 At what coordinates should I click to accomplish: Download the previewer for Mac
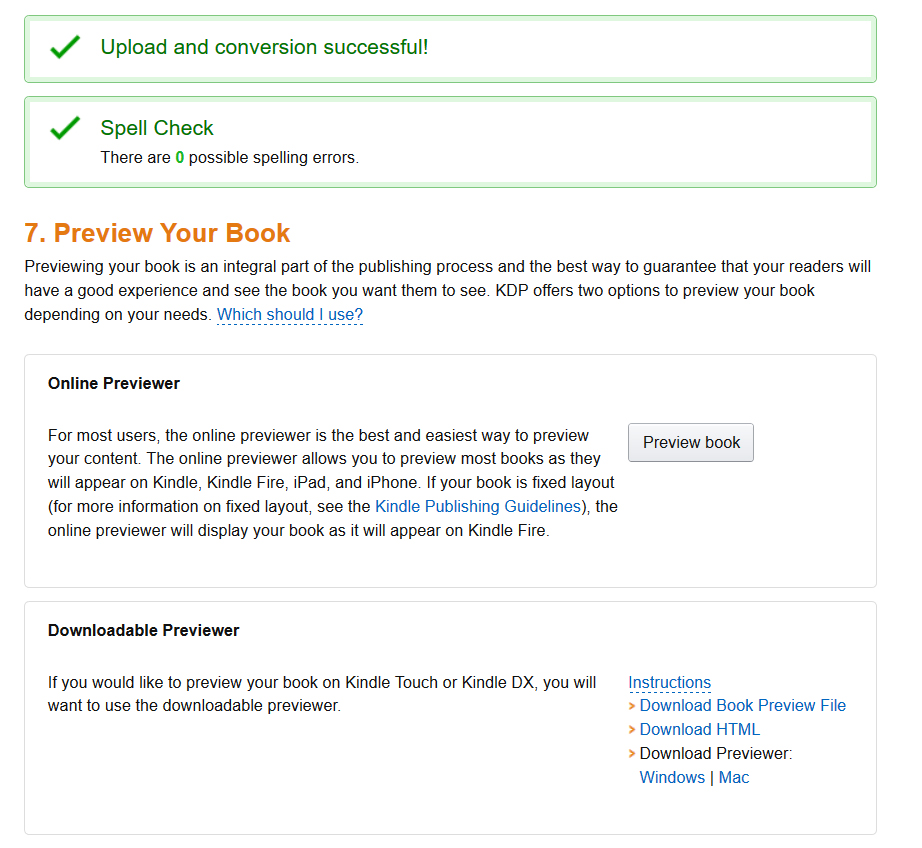pos(734,778)
